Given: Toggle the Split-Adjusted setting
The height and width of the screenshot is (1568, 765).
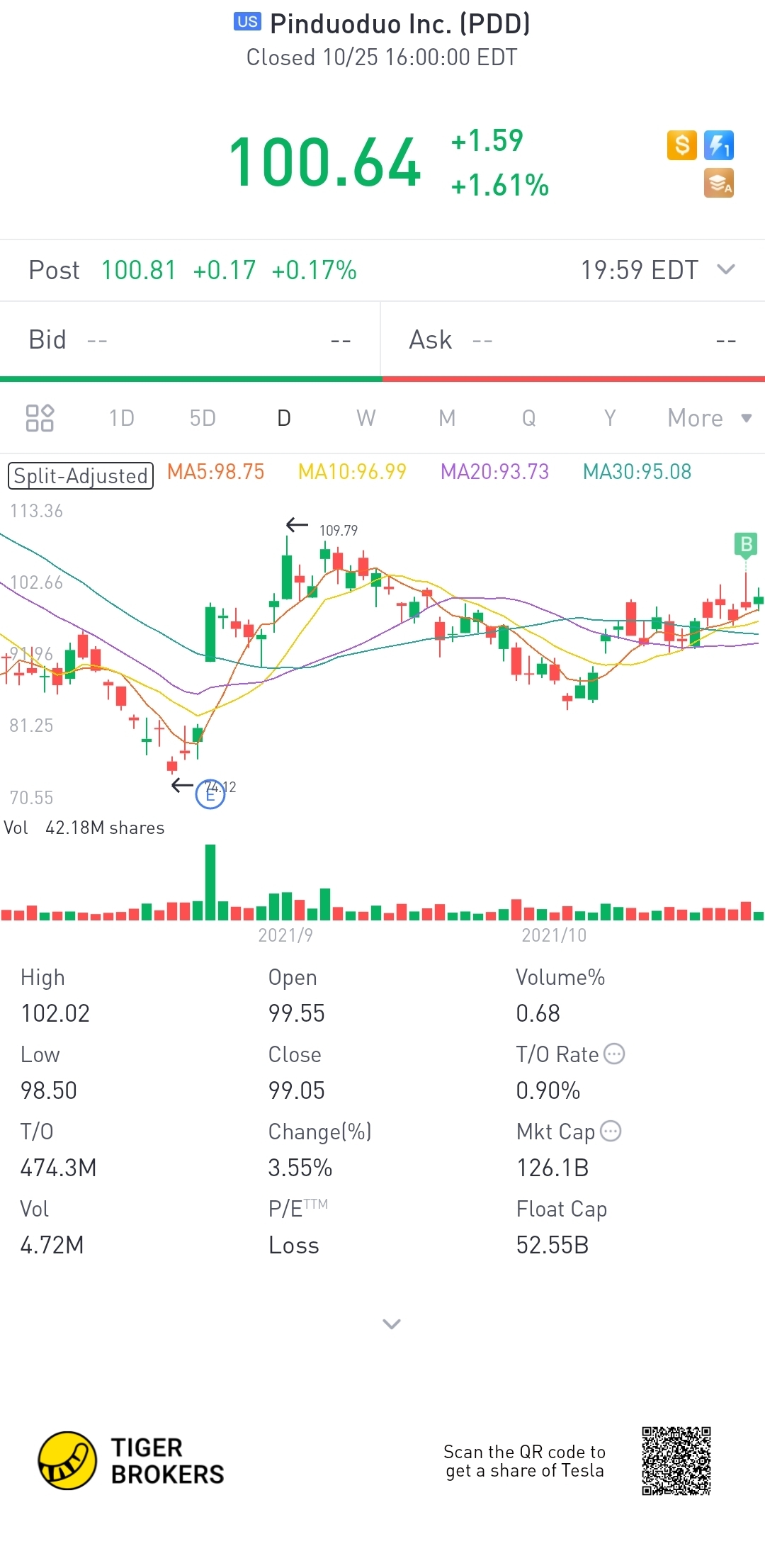Looking at the screenshot, I should coord(80,475).
